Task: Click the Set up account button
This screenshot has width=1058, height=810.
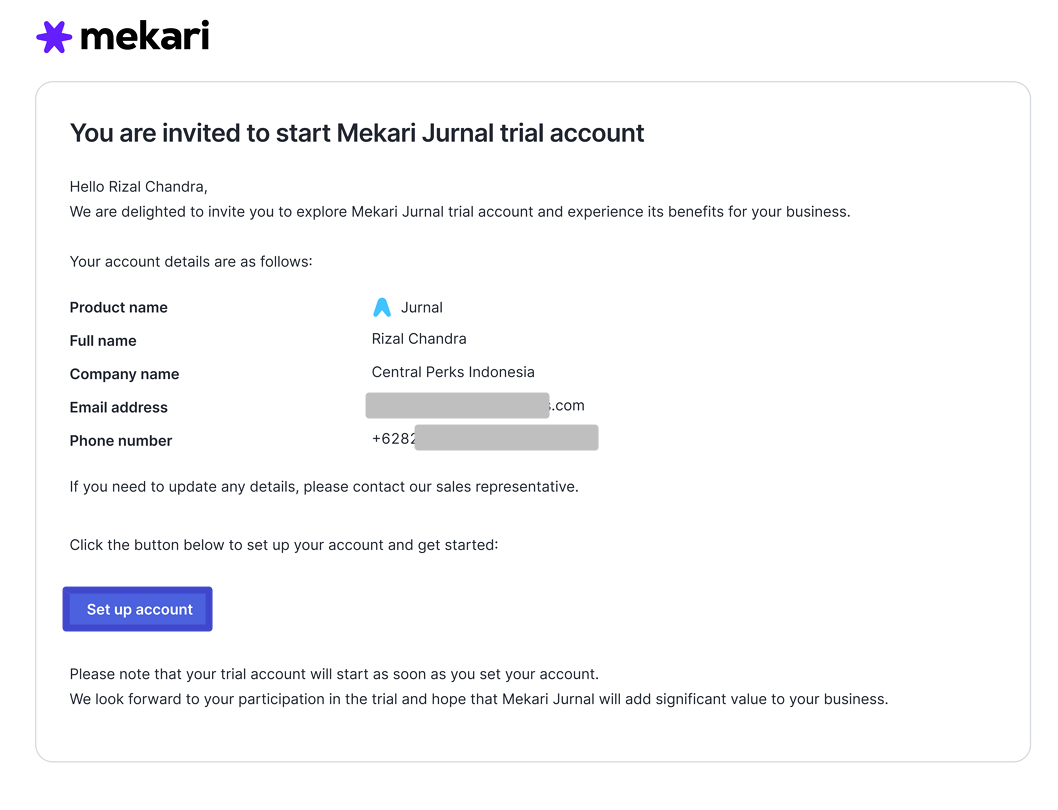Action: tap(138, 609)
